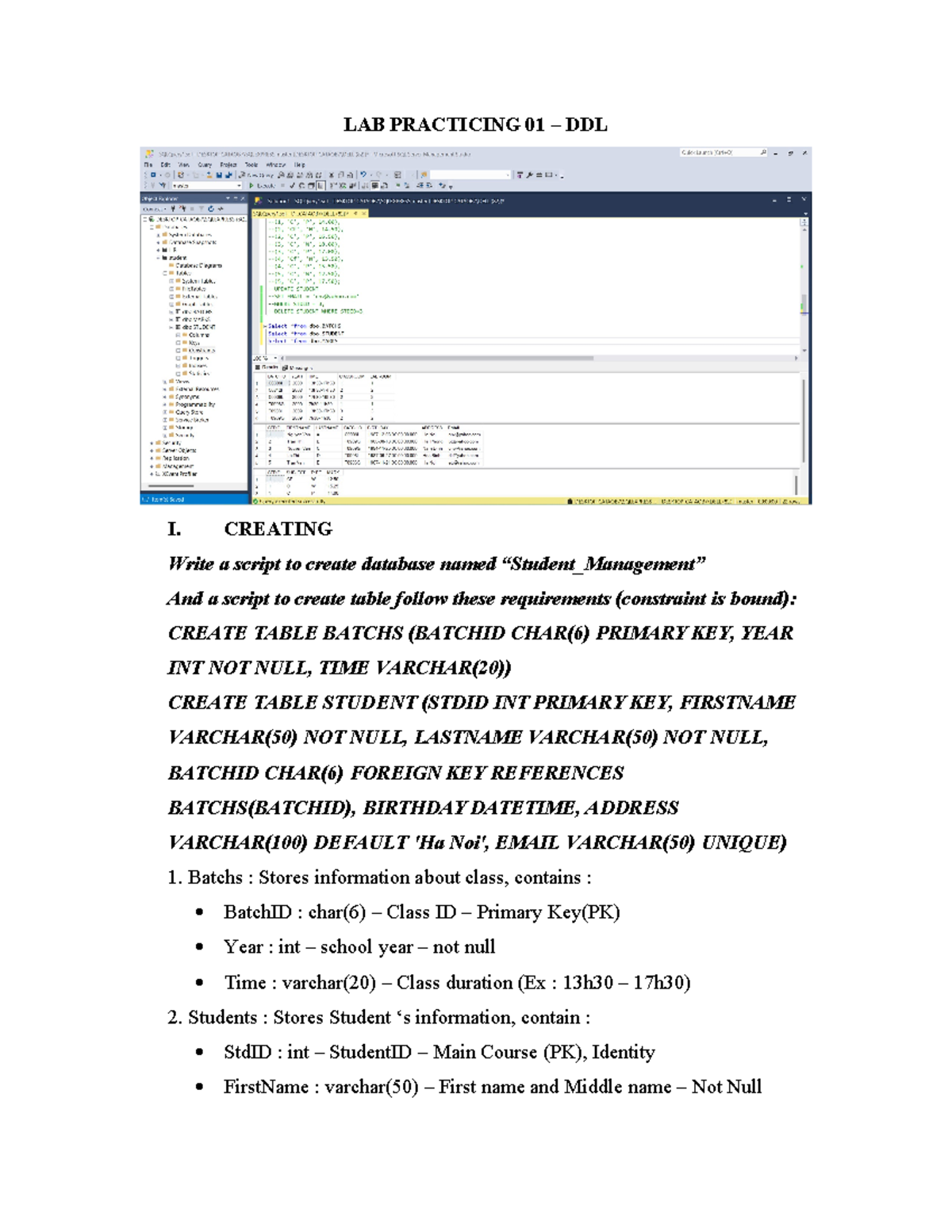Viewport: 952px width, 1232px height.
Task: Select the Database Diagrams node
Action: [197, 266]
